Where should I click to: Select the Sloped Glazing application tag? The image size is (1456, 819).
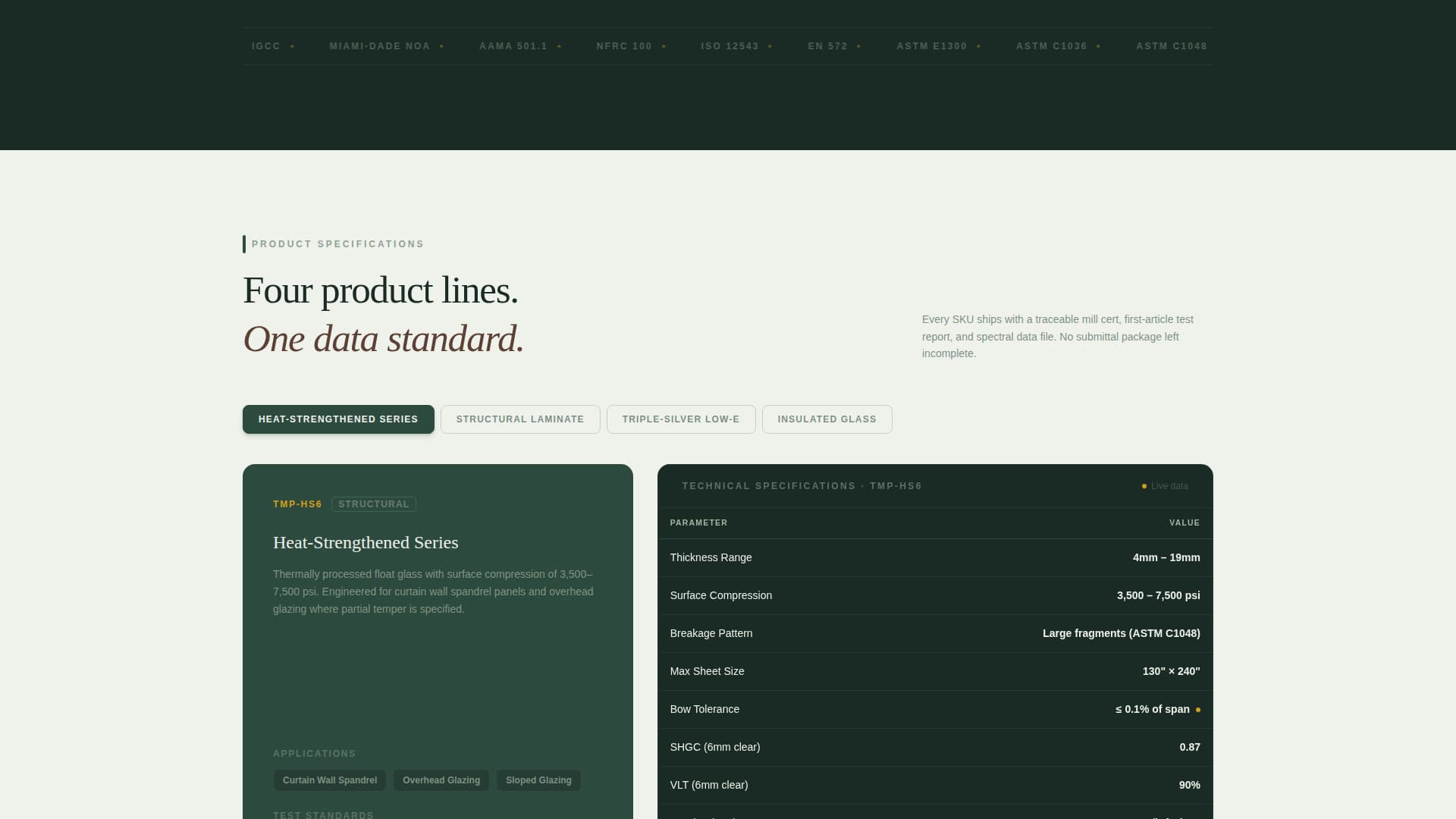538,780
